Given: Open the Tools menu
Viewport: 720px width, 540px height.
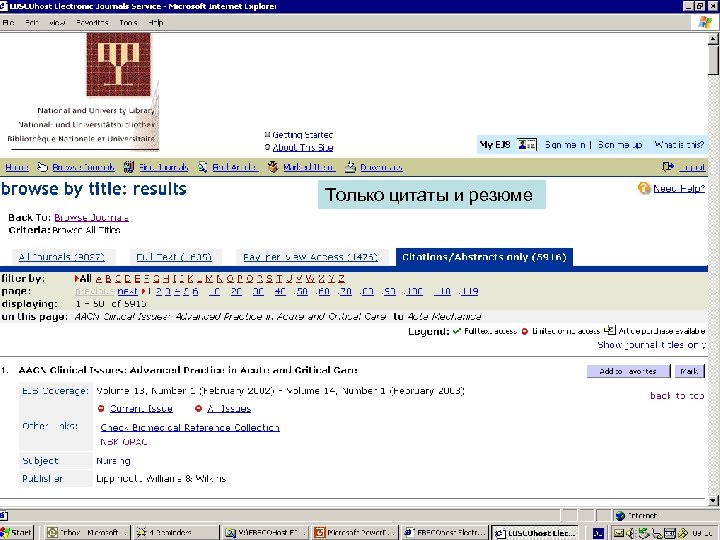Looking at the screenshot, I should [128, 22].
